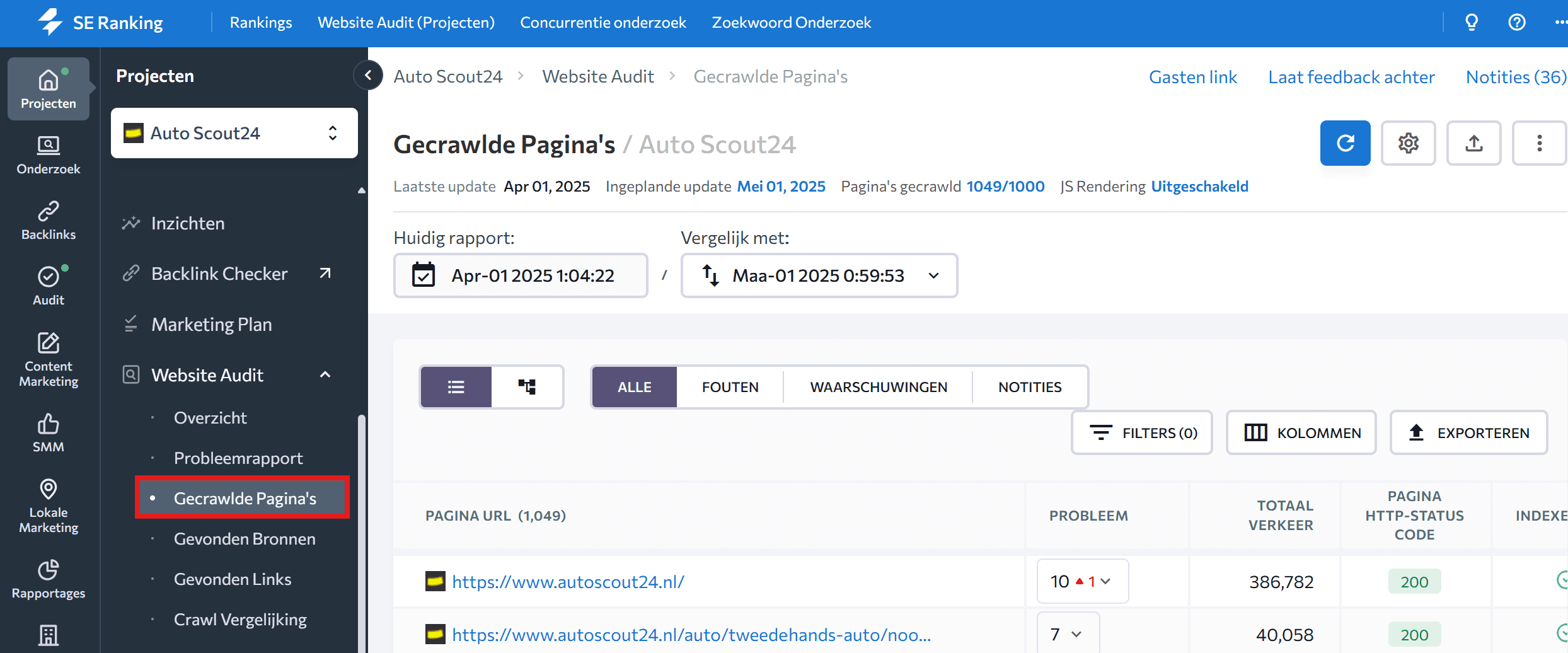Open Backlinks sidebar section
Screen dimensions: 1568x653
click(49, 221)
